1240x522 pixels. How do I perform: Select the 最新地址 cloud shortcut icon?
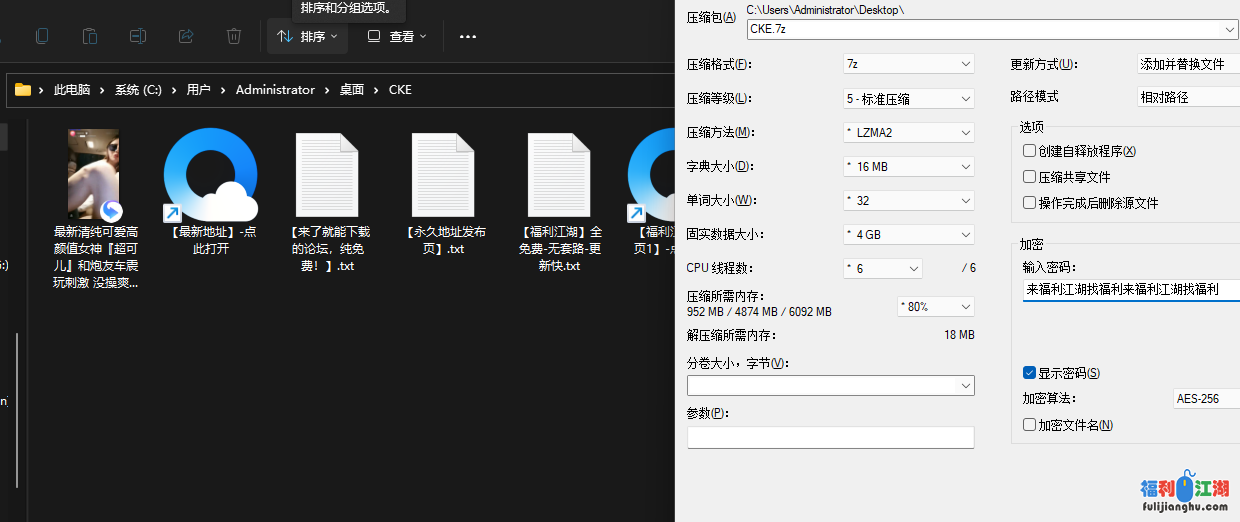211,175
